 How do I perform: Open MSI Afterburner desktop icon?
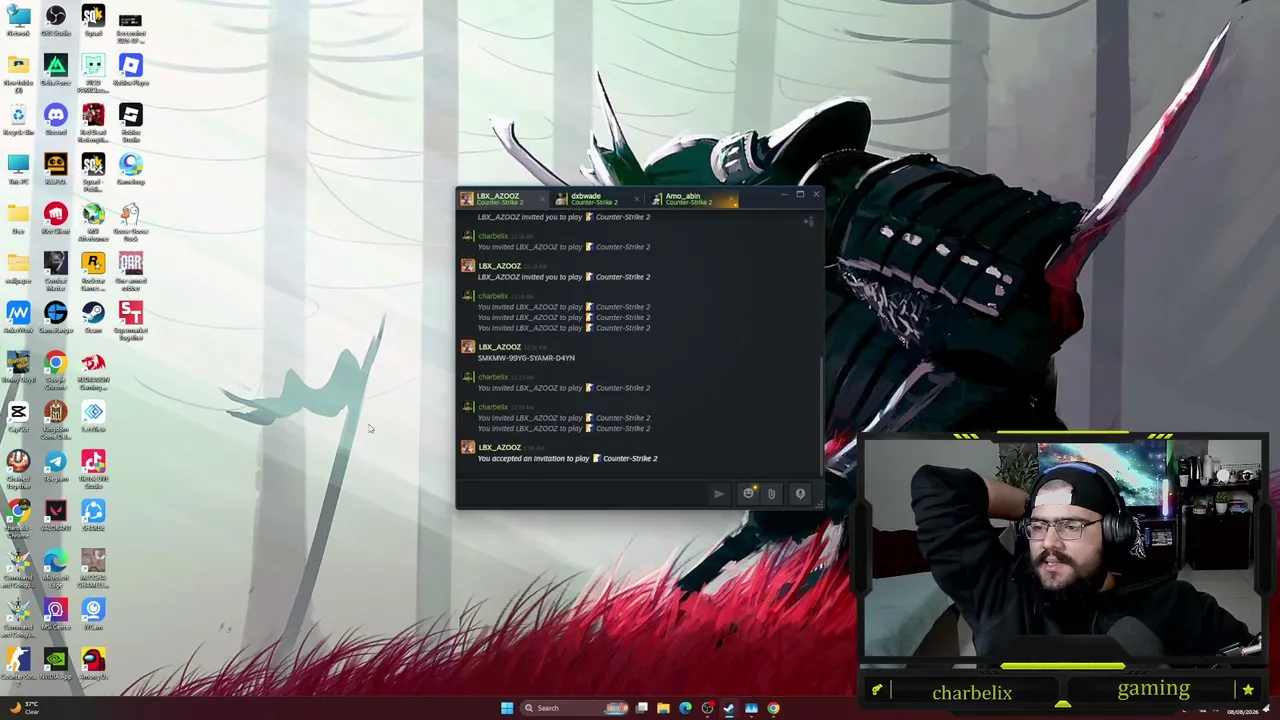tap(93, 222)
